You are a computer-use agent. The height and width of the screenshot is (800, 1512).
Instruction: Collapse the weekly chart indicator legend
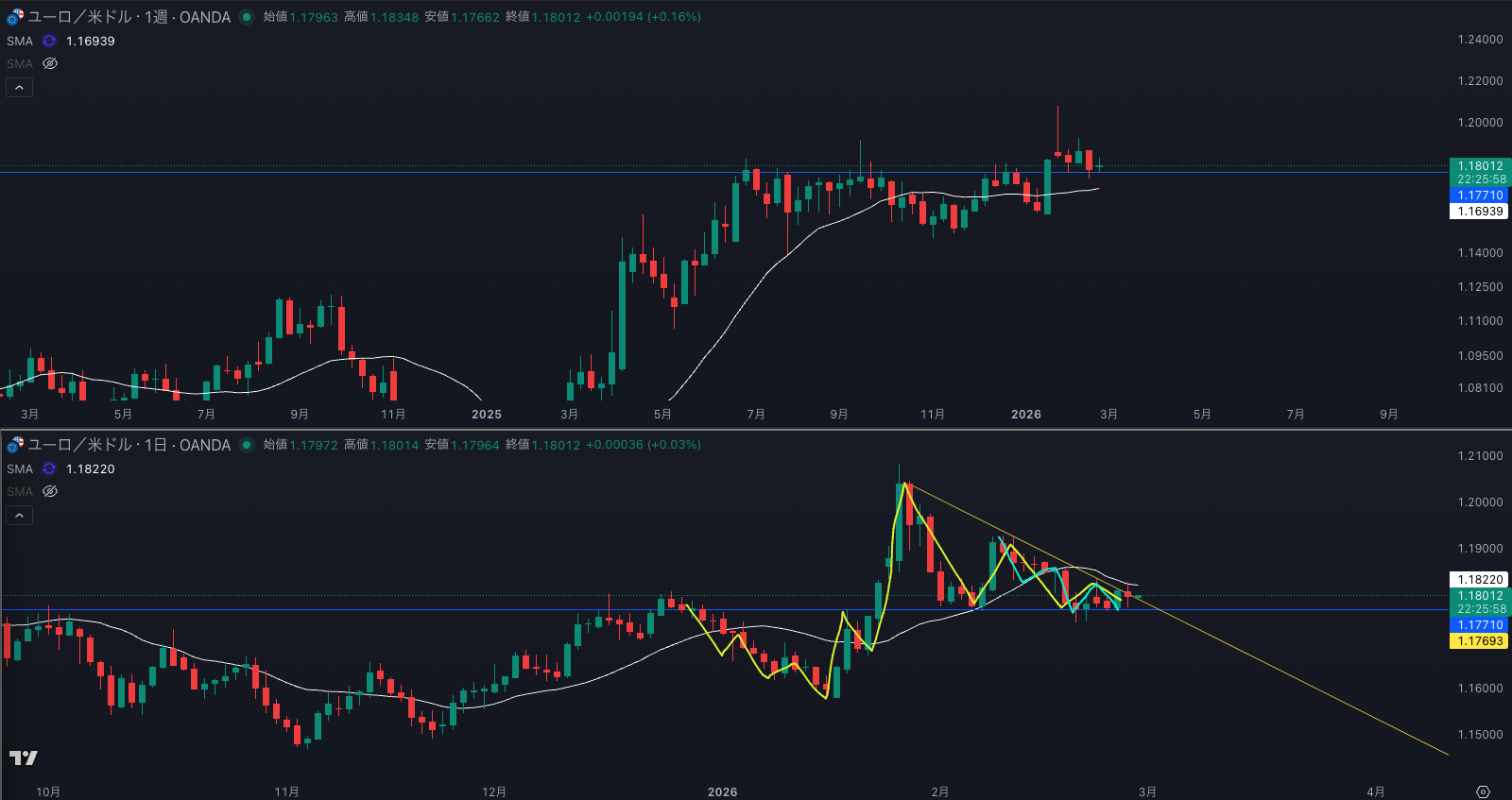click(x=20, y=88)
